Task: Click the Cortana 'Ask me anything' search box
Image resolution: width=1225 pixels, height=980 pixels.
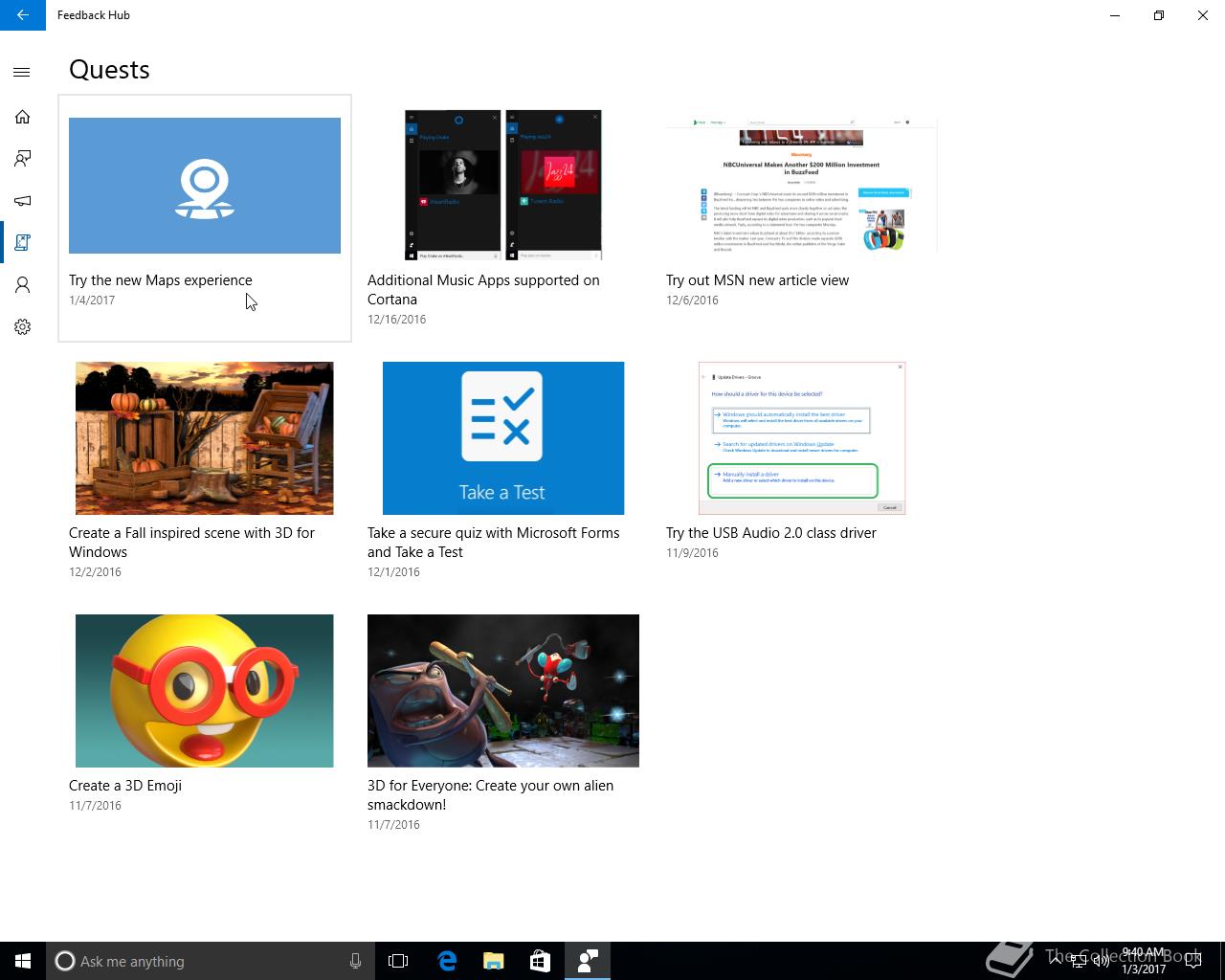Action: (x=211, y=961)
